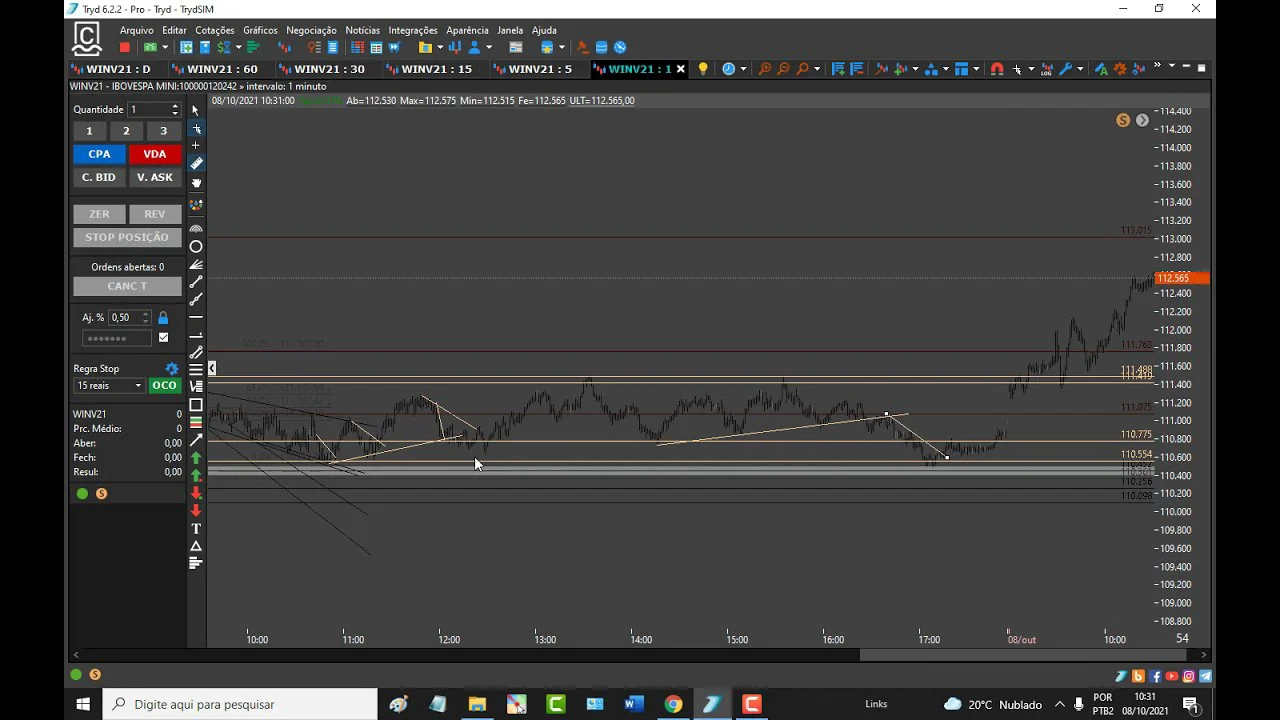Choose the ellipse drawing tool
1280x720 pixels.
click(196, 247)
